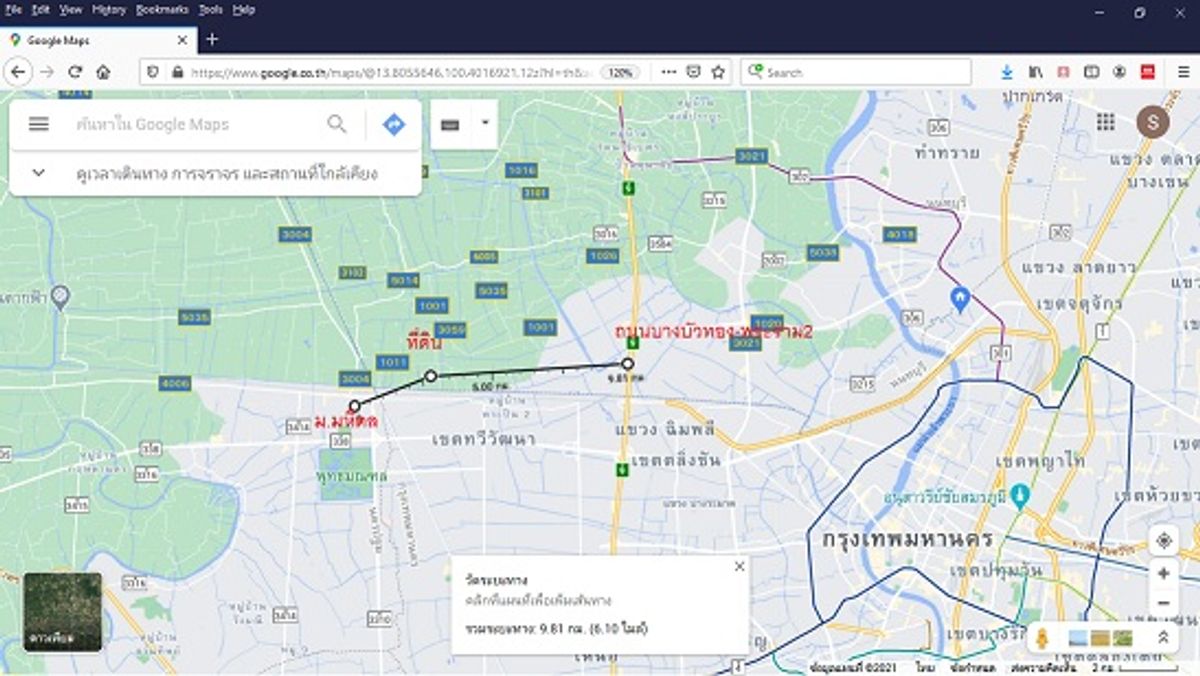Reload the page
Screen dimensions: 1200x676
click(x=74, y=72)
